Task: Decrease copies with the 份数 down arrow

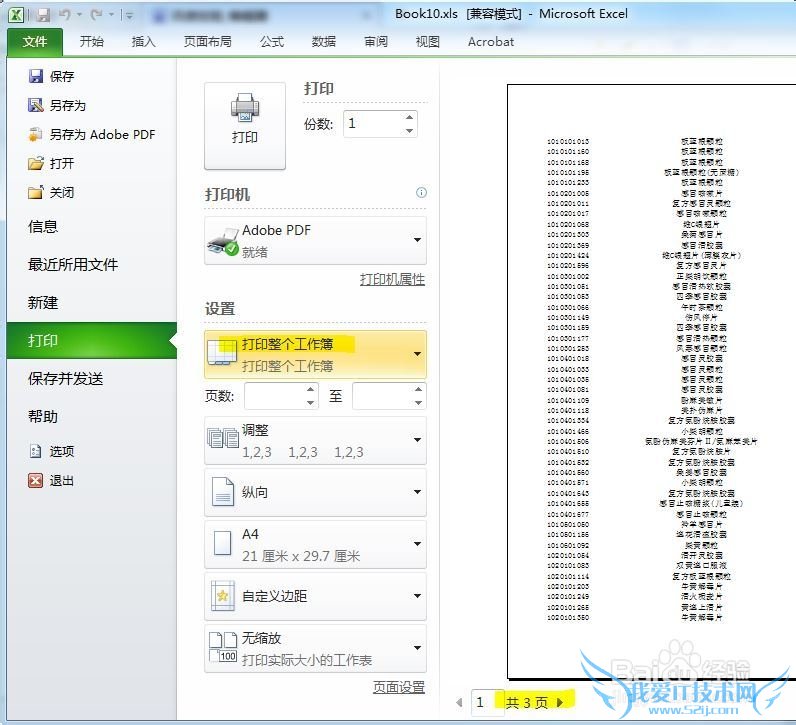Action: click(x=410, y=130)
